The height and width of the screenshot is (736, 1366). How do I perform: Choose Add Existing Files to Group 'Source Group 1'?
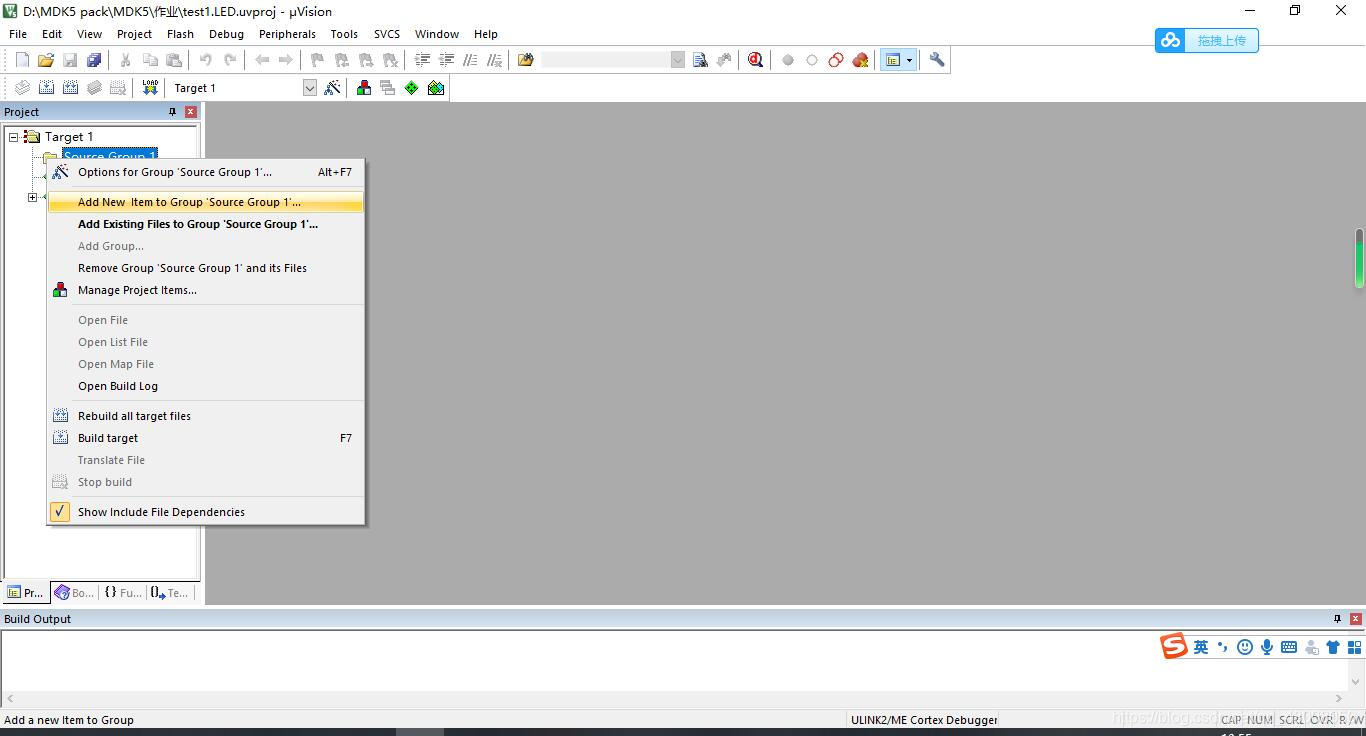click(206, 224)
